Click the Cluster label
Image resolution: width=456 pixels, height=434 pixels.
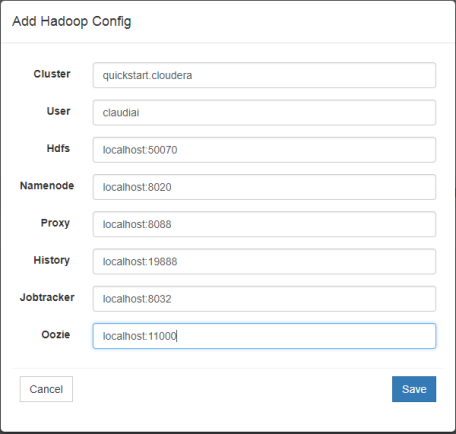tap(52, 74)
